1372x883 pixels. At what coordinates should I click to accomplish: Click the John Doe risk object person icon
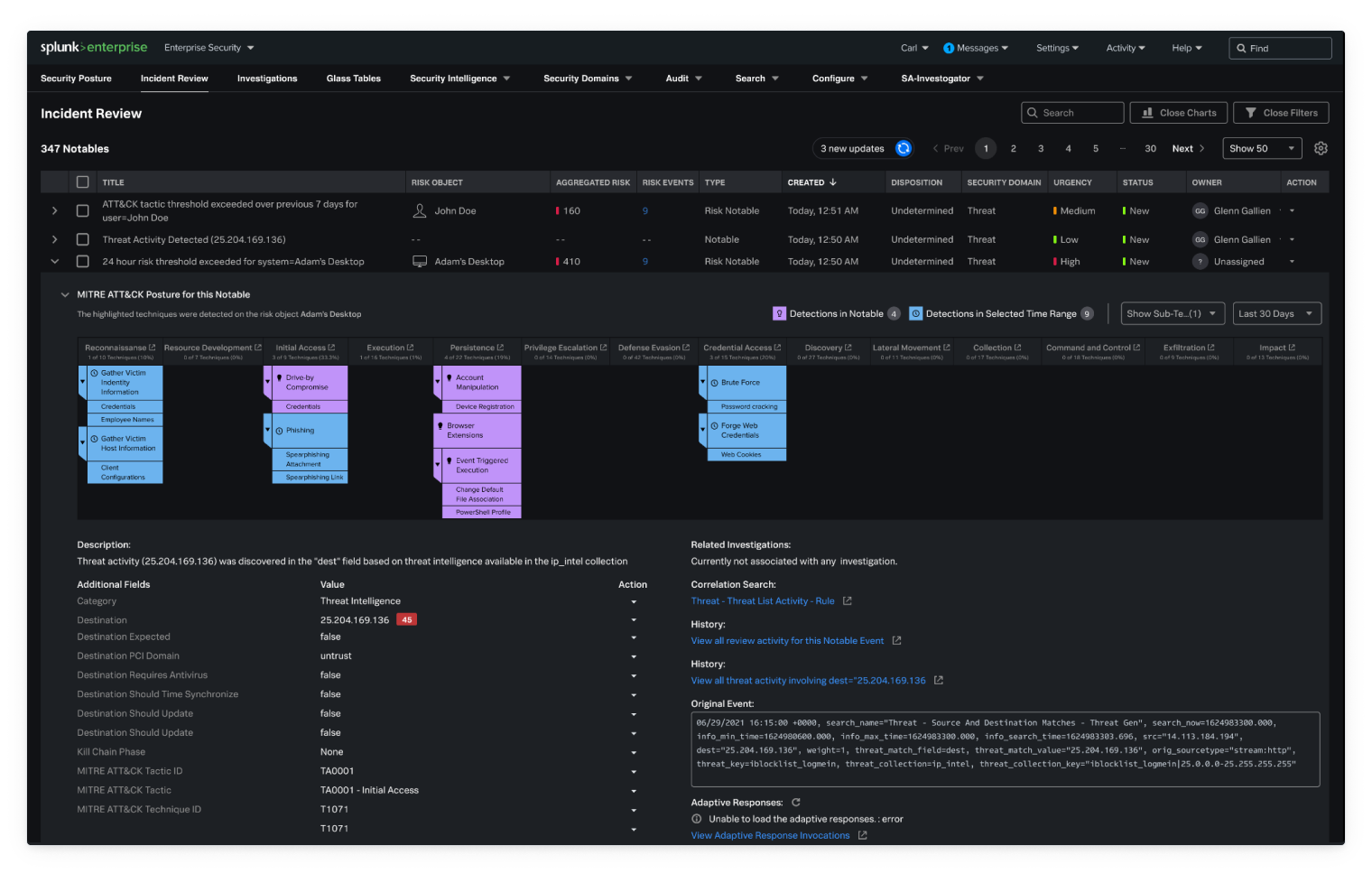pyautogui.click(x=419, y=210)
